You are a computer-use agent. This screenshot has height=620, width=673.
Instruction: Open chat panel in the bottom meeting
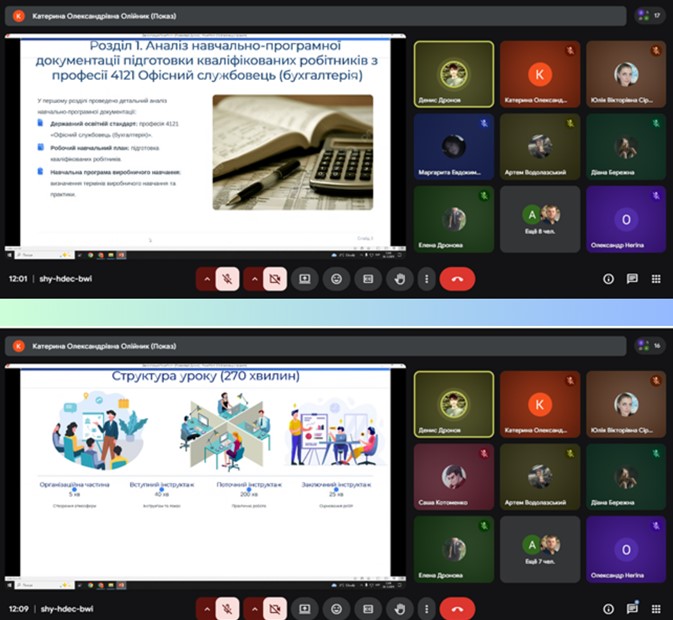632,608
